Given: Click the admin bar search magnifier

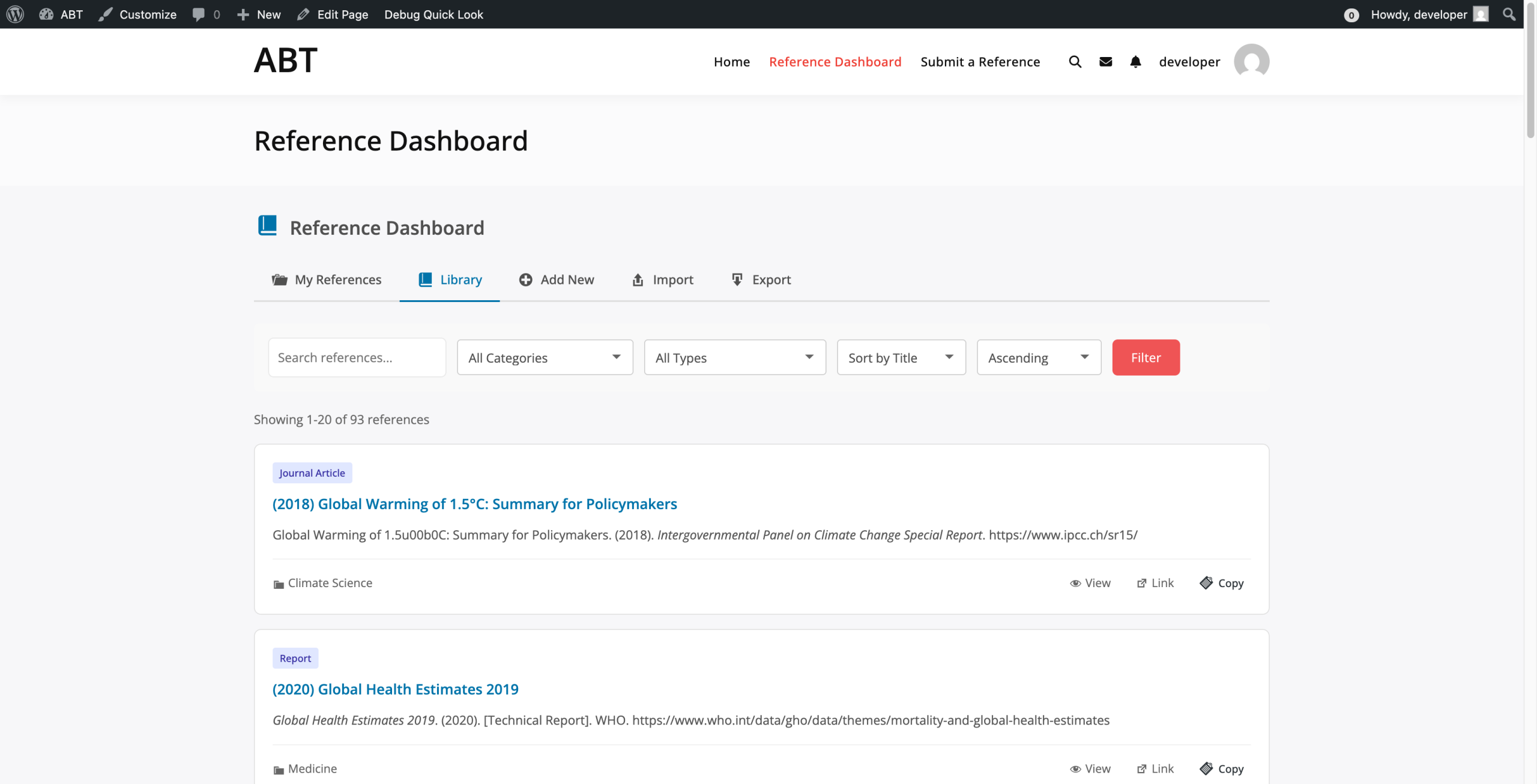Looking at the screenshot, I should point(1509,14).
